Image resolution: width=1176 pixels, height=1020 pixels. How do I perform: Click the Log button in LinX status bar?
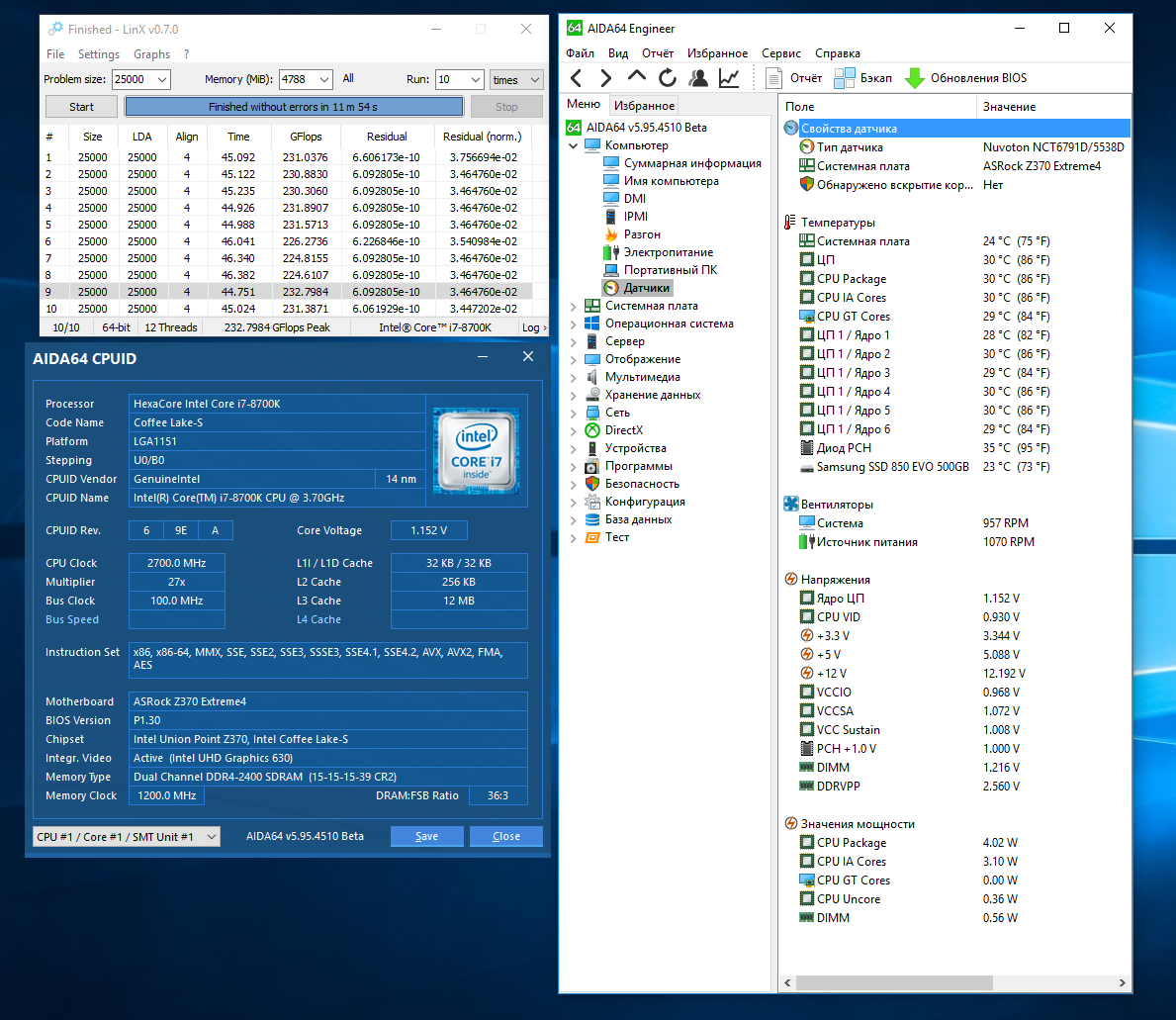pos(533,327)
